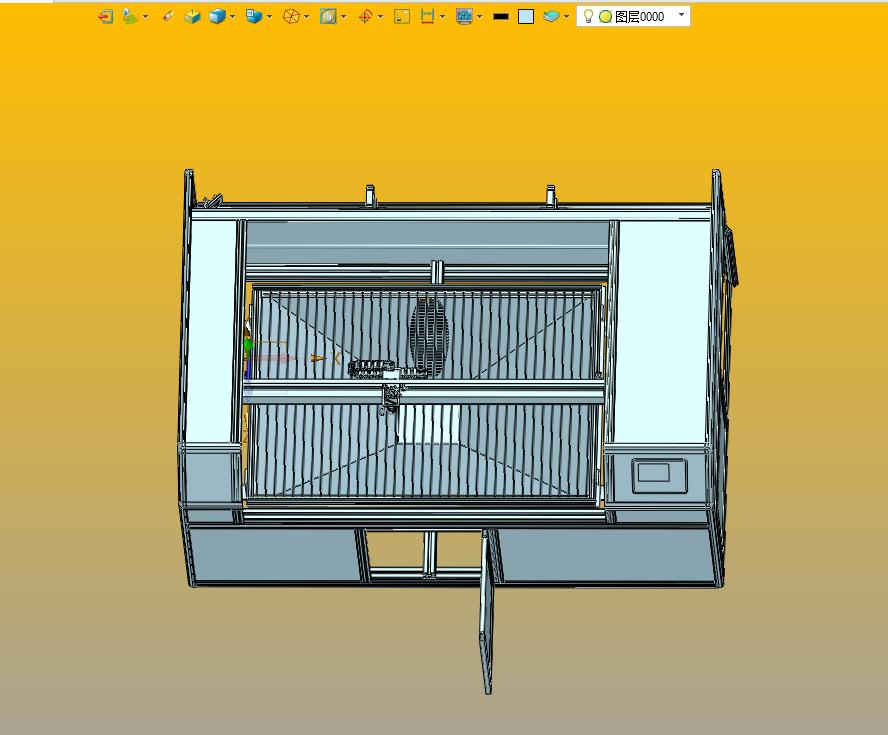Expand the wireframe polyhedron dropdown arrow
Viewport: 888px width, 735px height.
[x=306, y=17]
